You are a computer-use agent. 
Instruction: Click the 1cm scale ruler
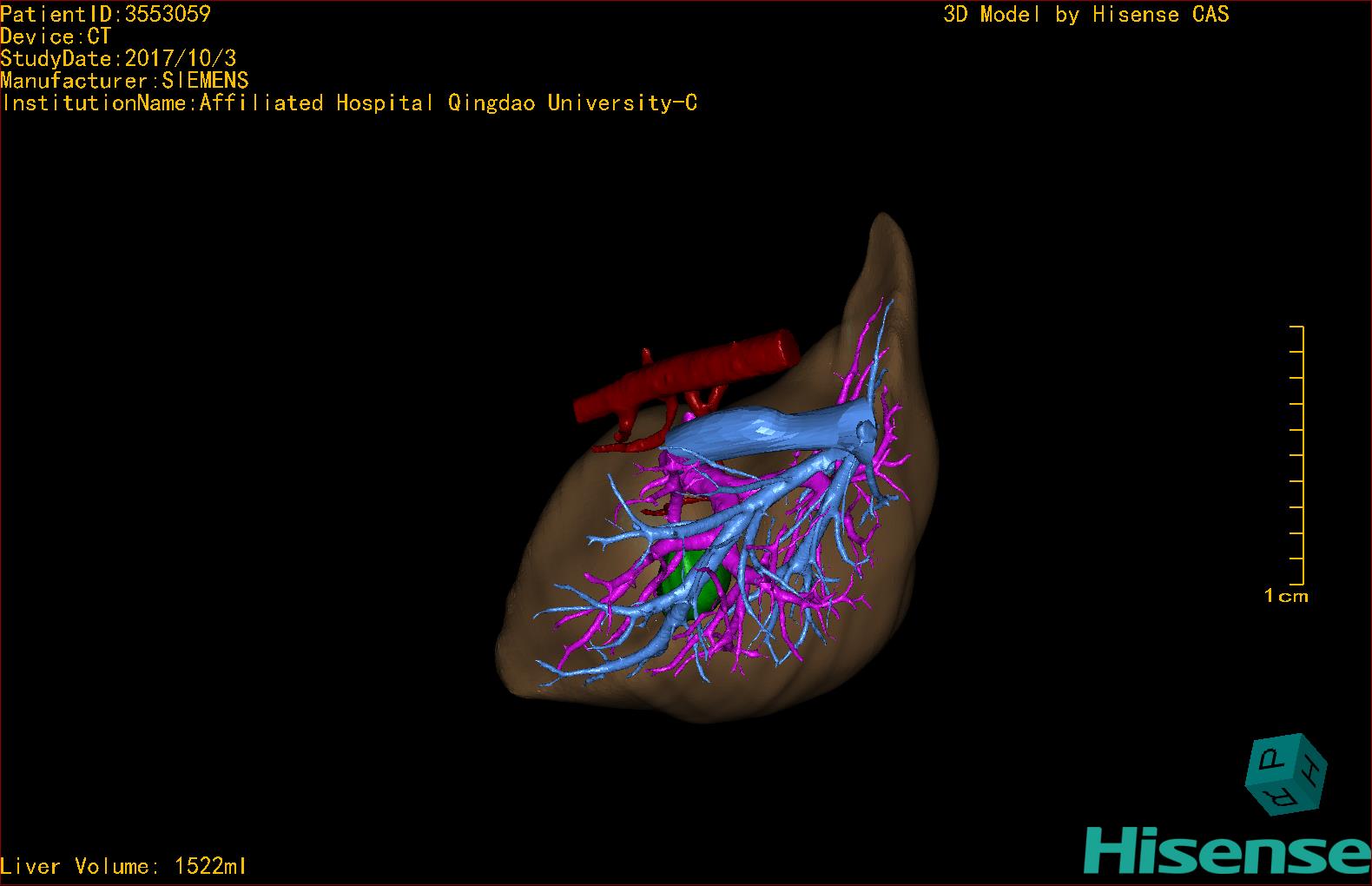[1296, 455]
